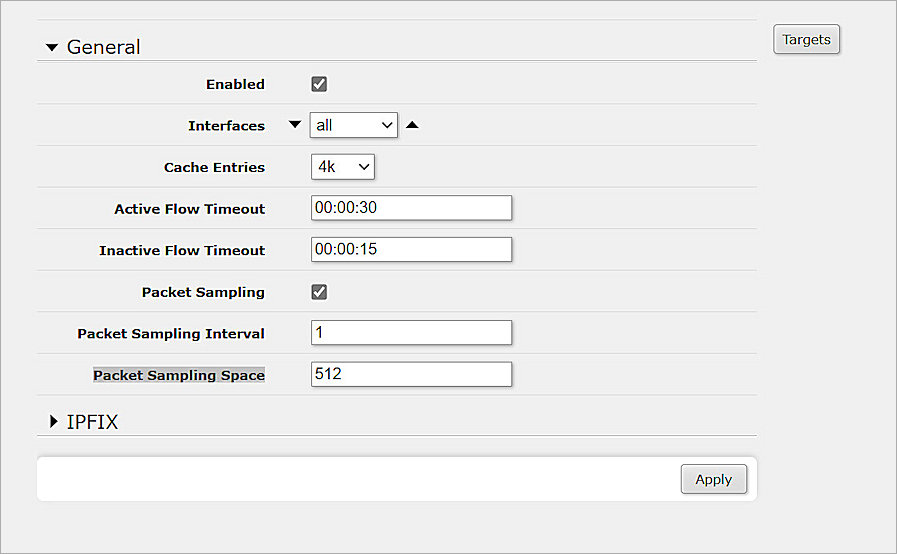Select the Packet Sampling Space field
The image size is (897, 554).
point(411,374)
